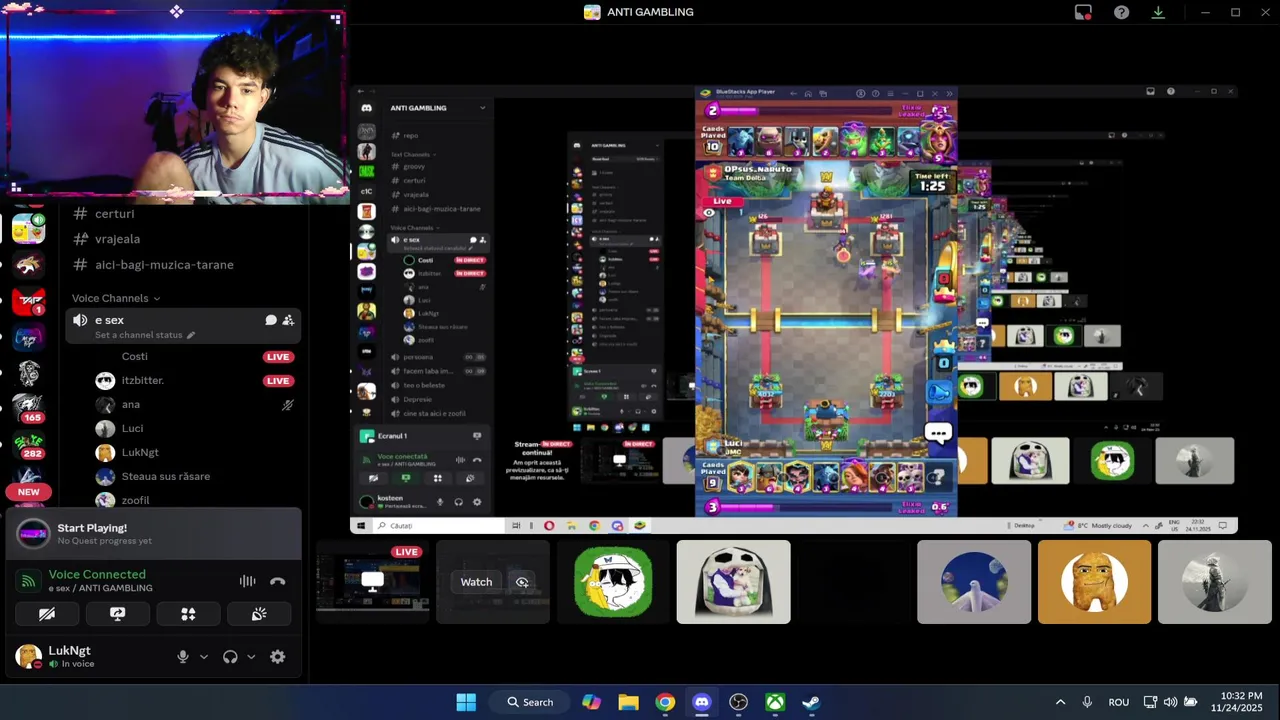Toggle deafen headphones in user panel
Screen dimensions: 1280x720
point(230,657)
